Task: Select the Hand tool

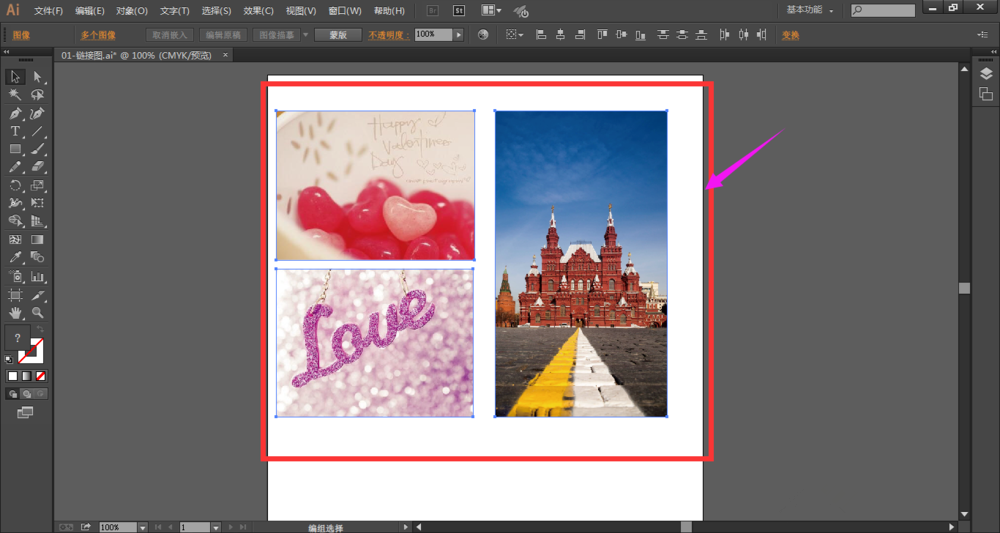Action: tap(16, 312)
